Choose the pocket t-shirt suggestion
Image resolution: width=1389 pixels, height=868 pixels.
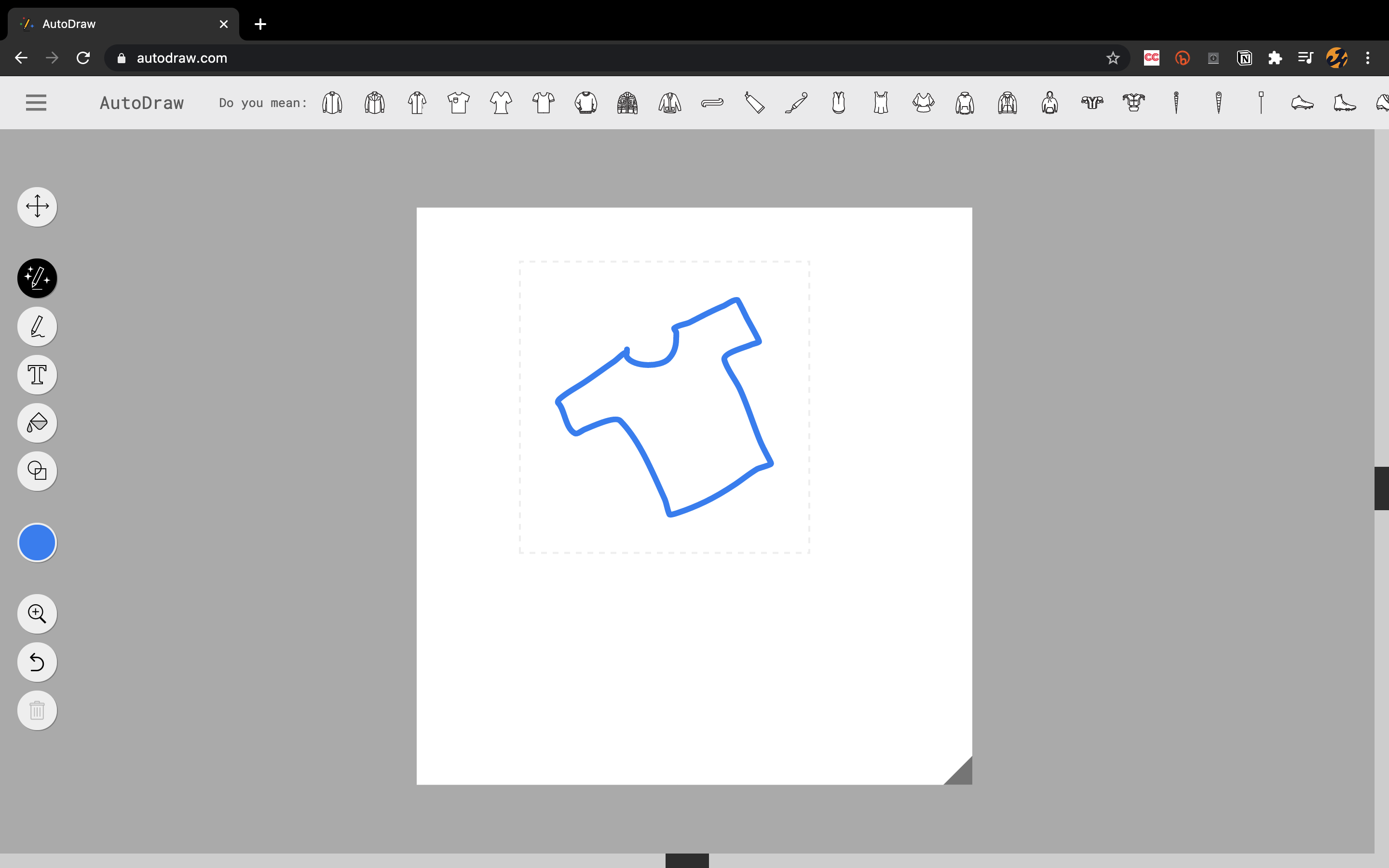click(x=459, y=103)
